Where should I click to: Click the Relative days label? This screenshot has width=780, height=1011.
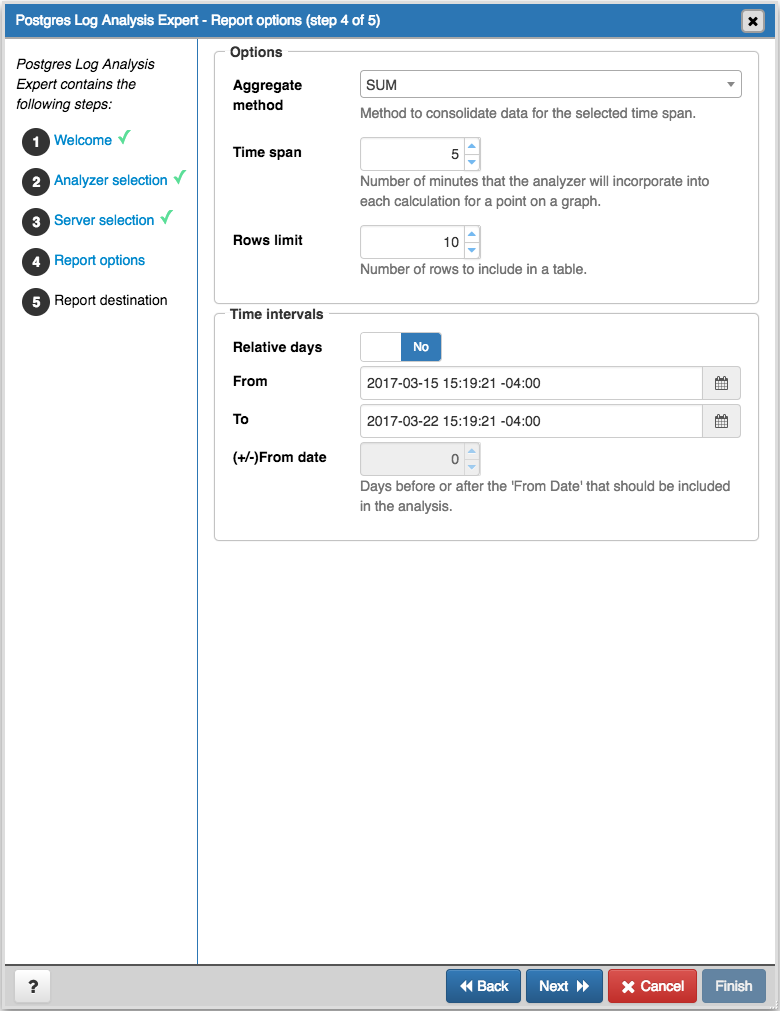277,347
